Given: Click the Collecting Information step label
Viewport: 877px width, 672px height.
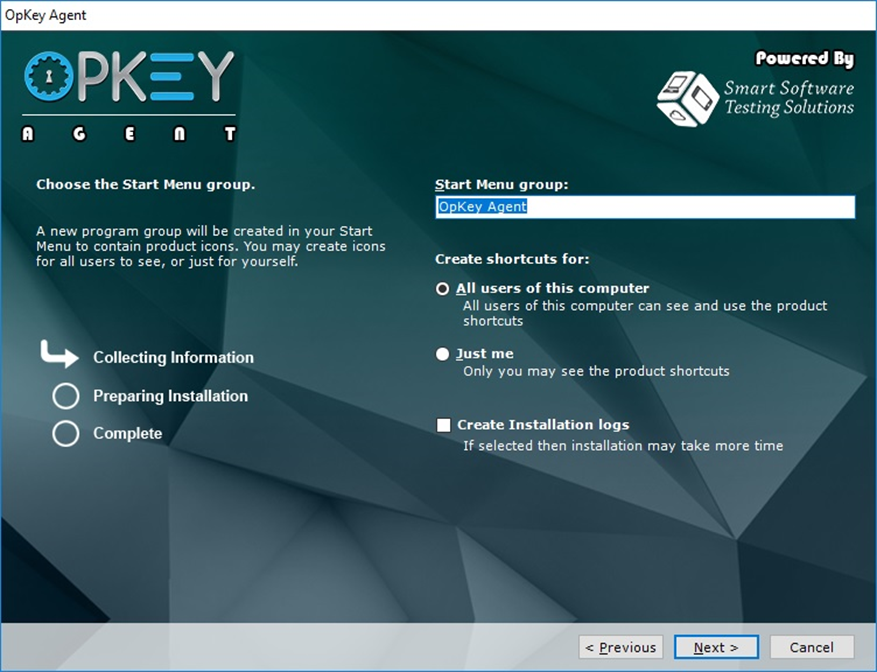Looking at the screenshot, I should (173, 358).
